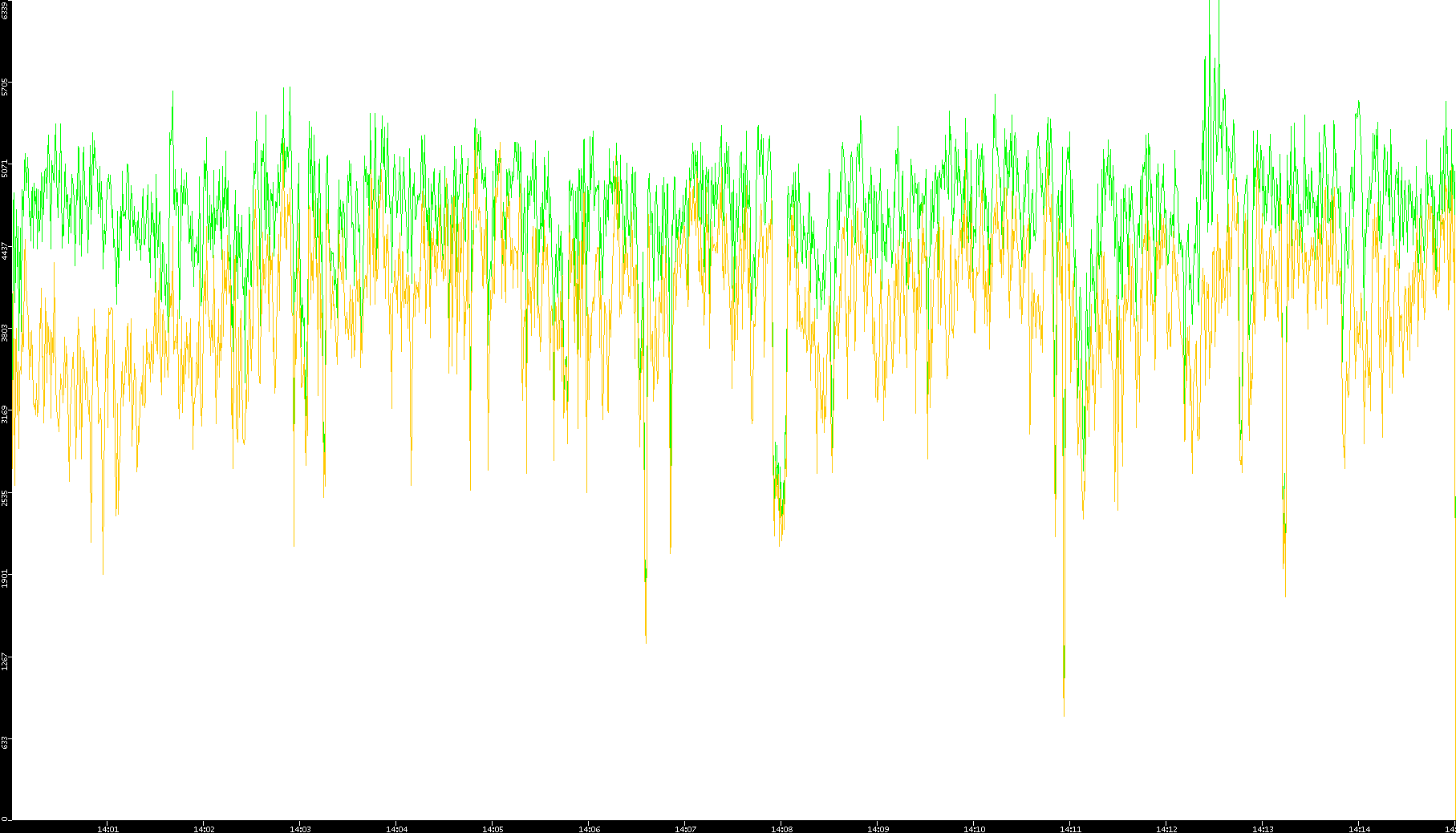Click the 14:11 time label
This screenshot has height=833, width=1456.
(x=1070, y=829)
